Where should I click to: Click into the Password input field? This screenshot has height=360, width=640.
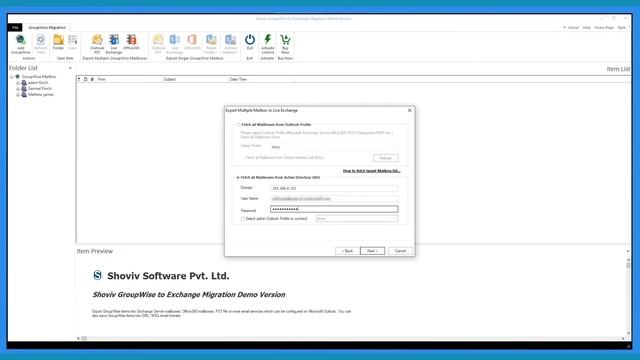coord(334,209)
